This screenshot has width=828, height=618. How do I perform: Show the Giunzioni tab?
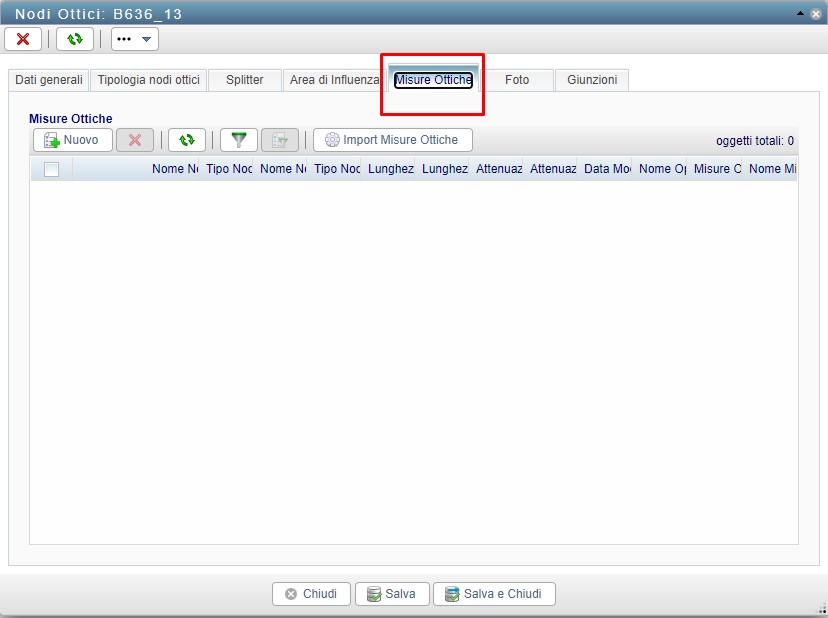coord(592,80)
